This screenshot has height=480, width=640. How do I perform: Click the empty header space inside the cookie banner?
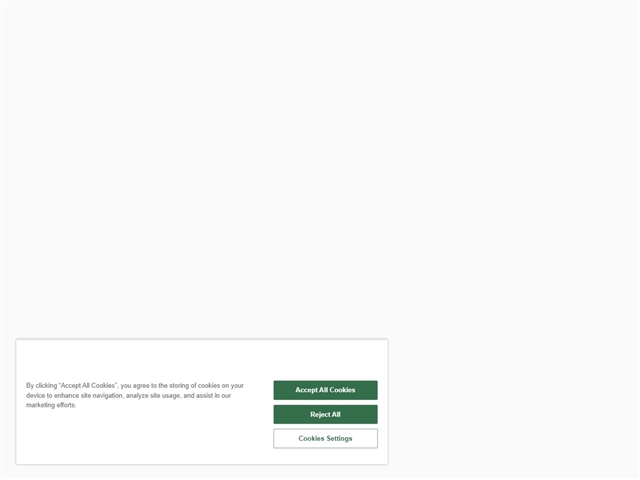pyautogui.click(x=202, y=358)
